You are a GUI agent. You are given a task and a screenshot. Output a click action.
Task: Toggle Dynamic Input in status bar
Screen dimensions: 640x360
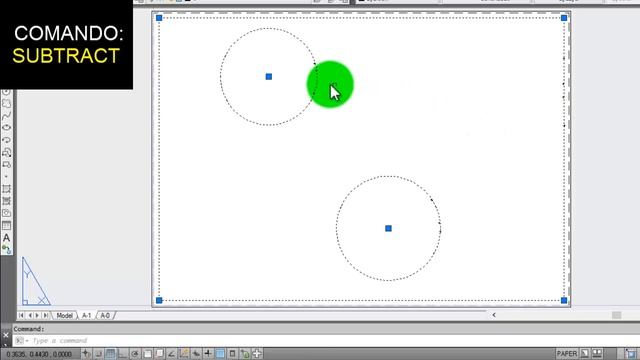pyautogui.click(x=196, y=353)
